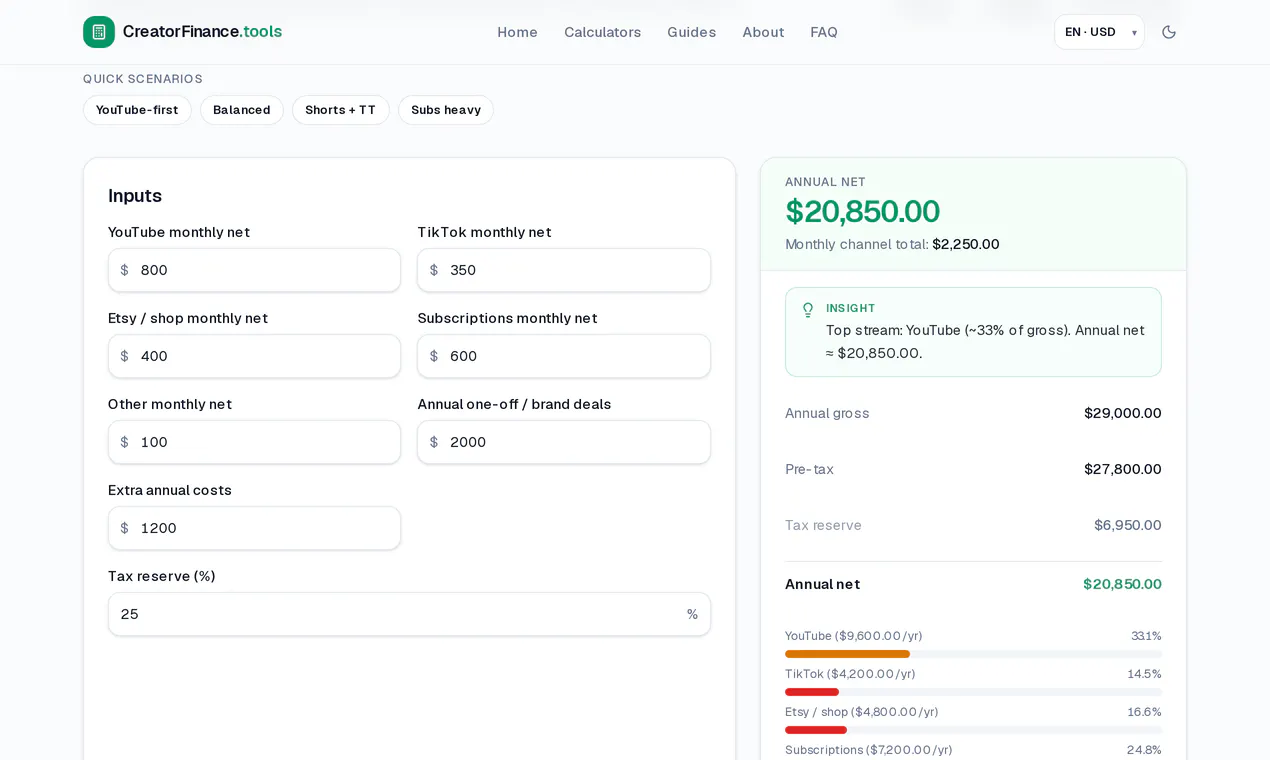Click the green Annual net $20,850.00 row value

point(1122,584)
